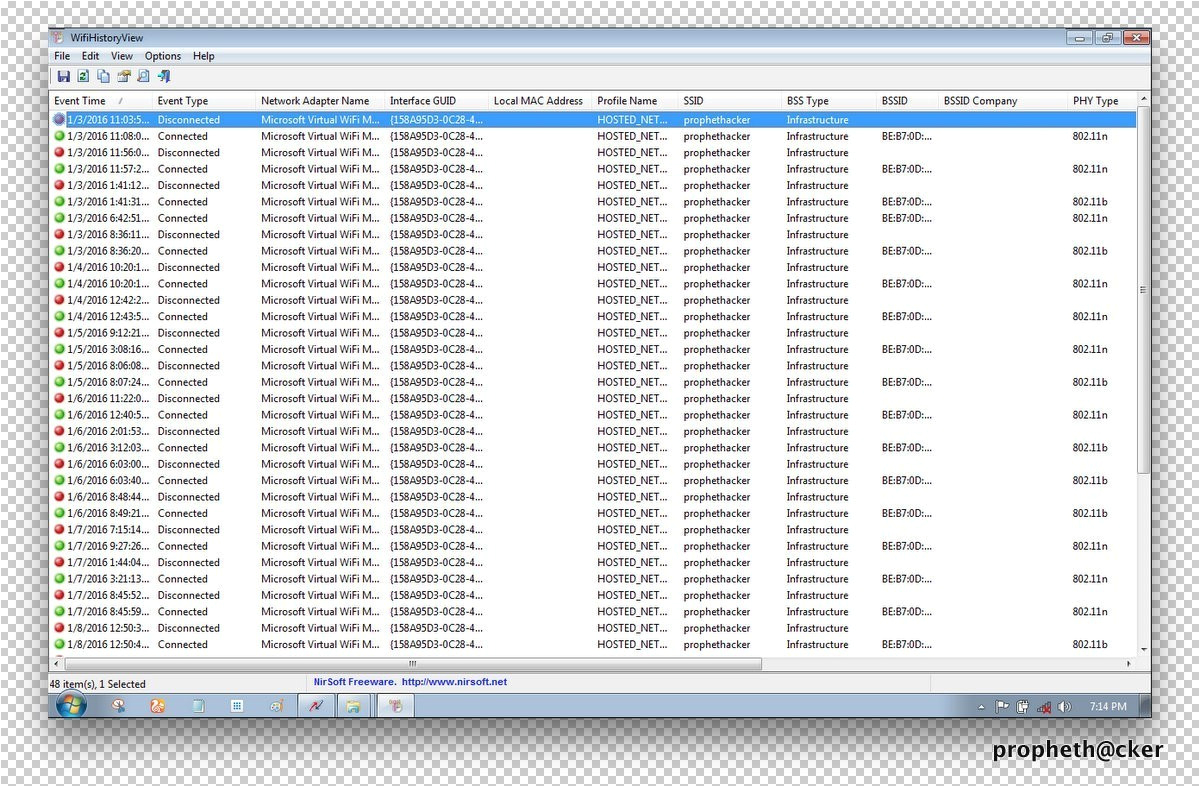Image resolution: width=1200 pixels, height=787 pixels.
Task: Open the Options menu
Action: pos(163,57)
